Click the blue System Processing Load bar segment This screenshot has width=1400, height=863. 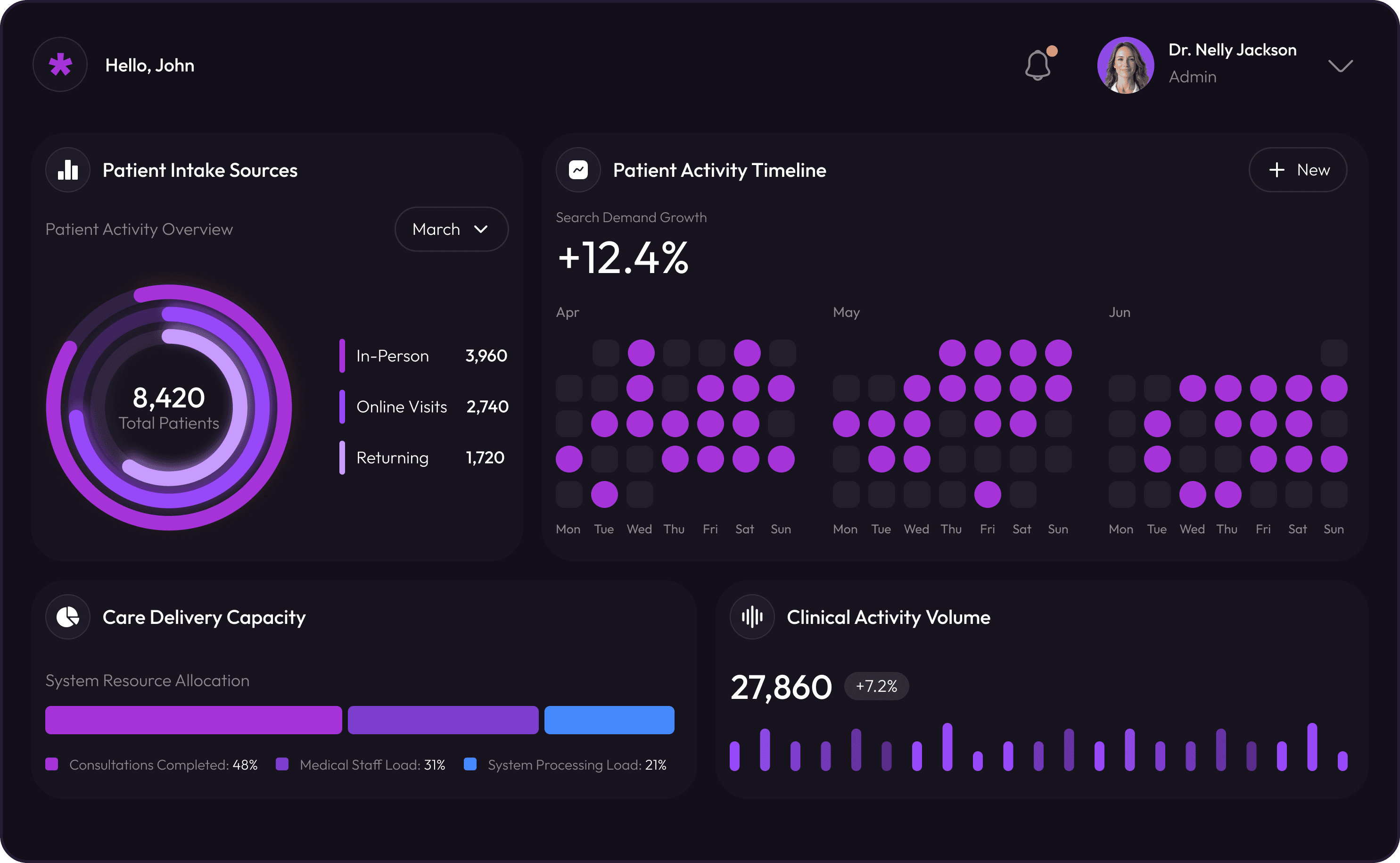pos(609,720)
